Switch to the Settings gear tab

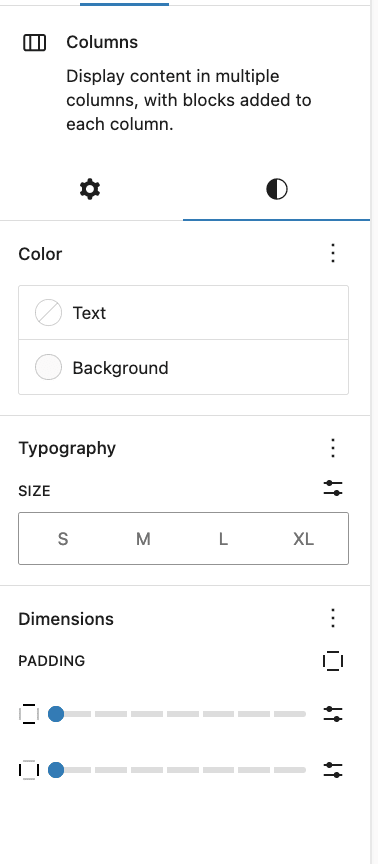tap(90, 190)
